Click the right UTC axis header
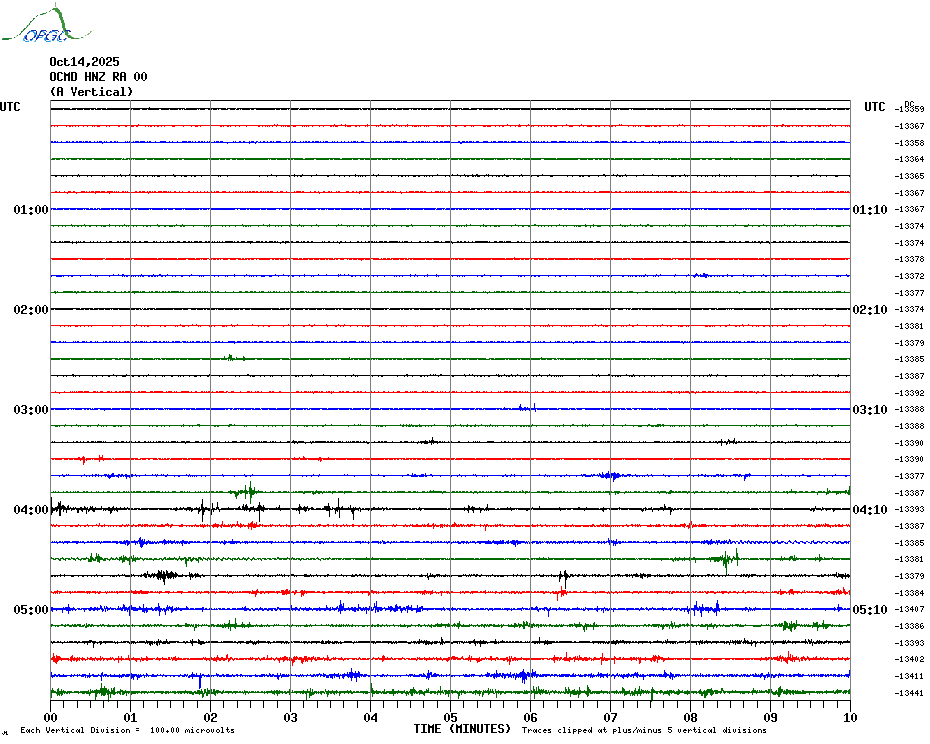The height and width of the screenshot is (744, 930). tap(874, 107)
